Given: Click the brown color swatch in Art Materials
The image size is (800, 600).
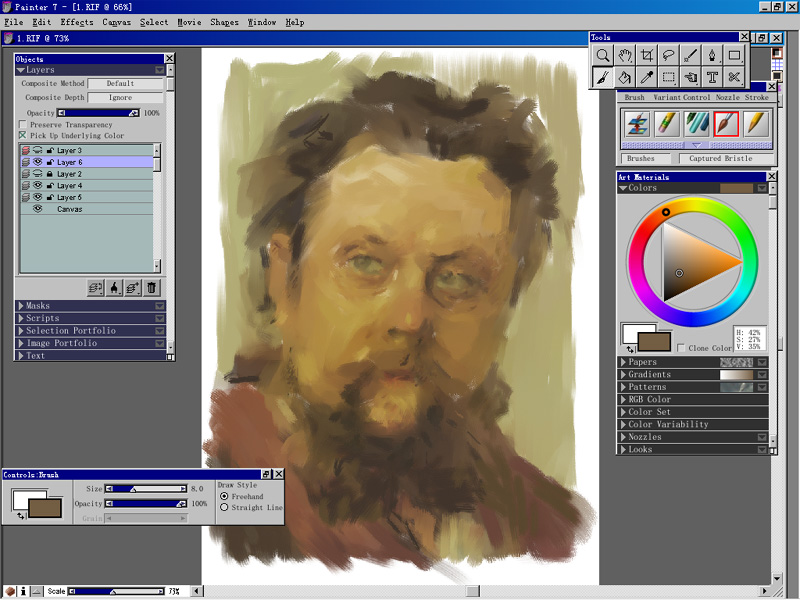Looking at the screenshot, I should (655, 341).
